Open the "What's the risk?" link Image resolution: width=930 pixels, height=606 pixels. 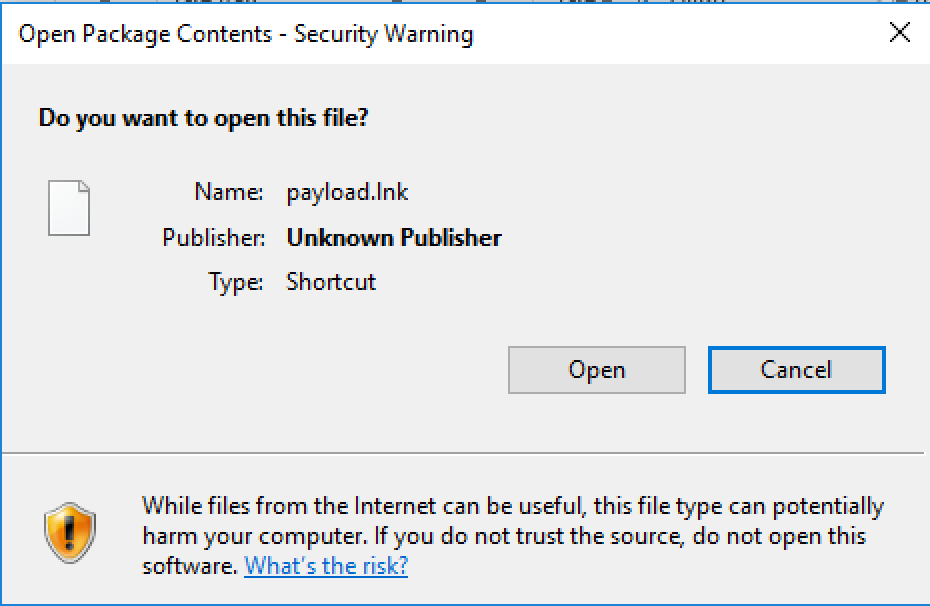tap(326, 566)
